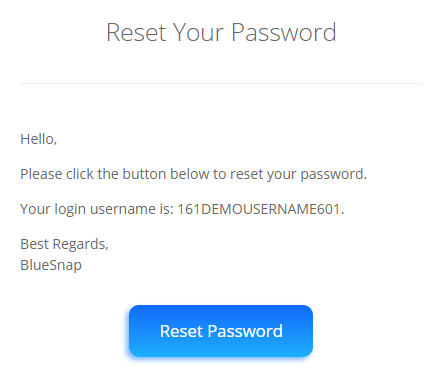Click the word Reset in the heading
The height and width of the screenshot is (386, 436).
point(136,32)
